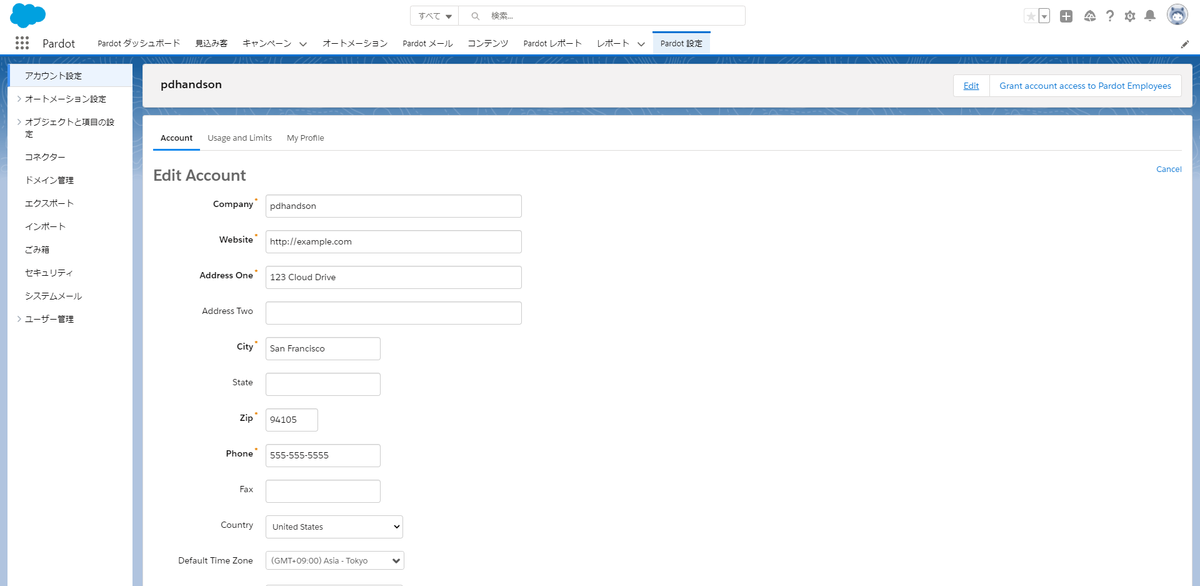Open the Salesforce Help question mark icon
This screenshot has height=586, width=1200.
[1110, 15]
